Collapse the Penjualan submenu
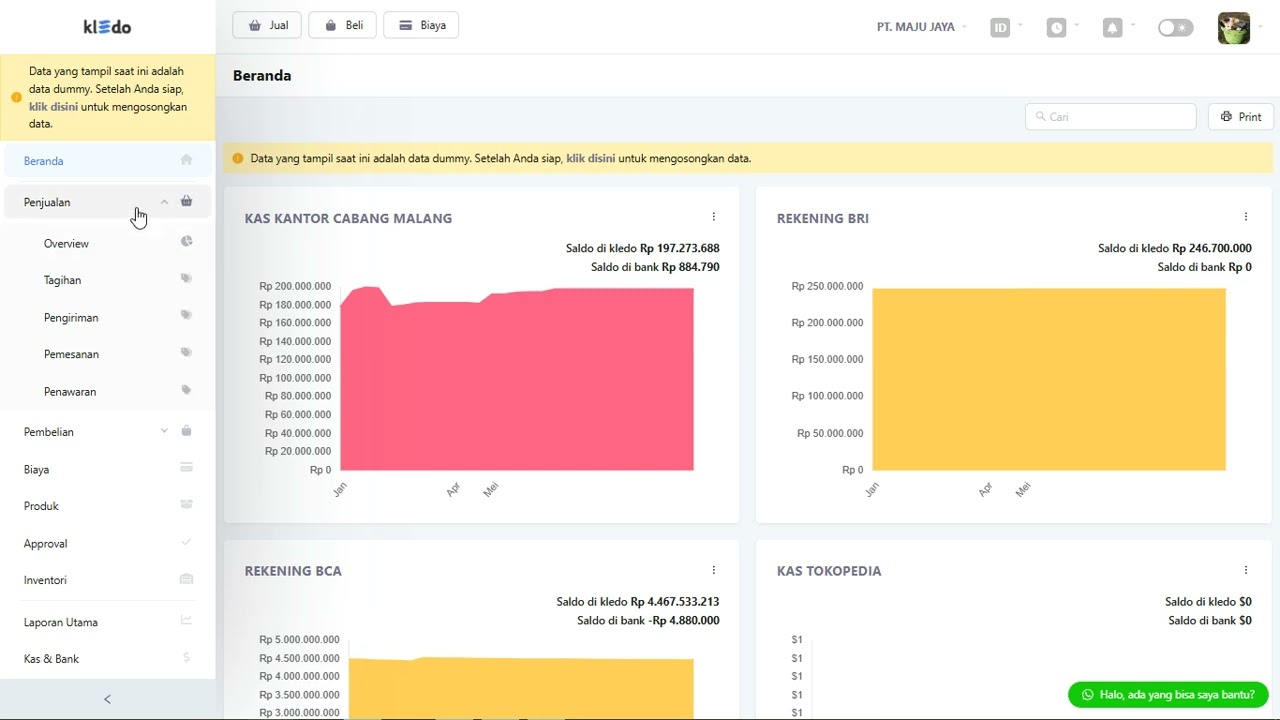Viewport: 1280px width, 720px height. point(165,202)
